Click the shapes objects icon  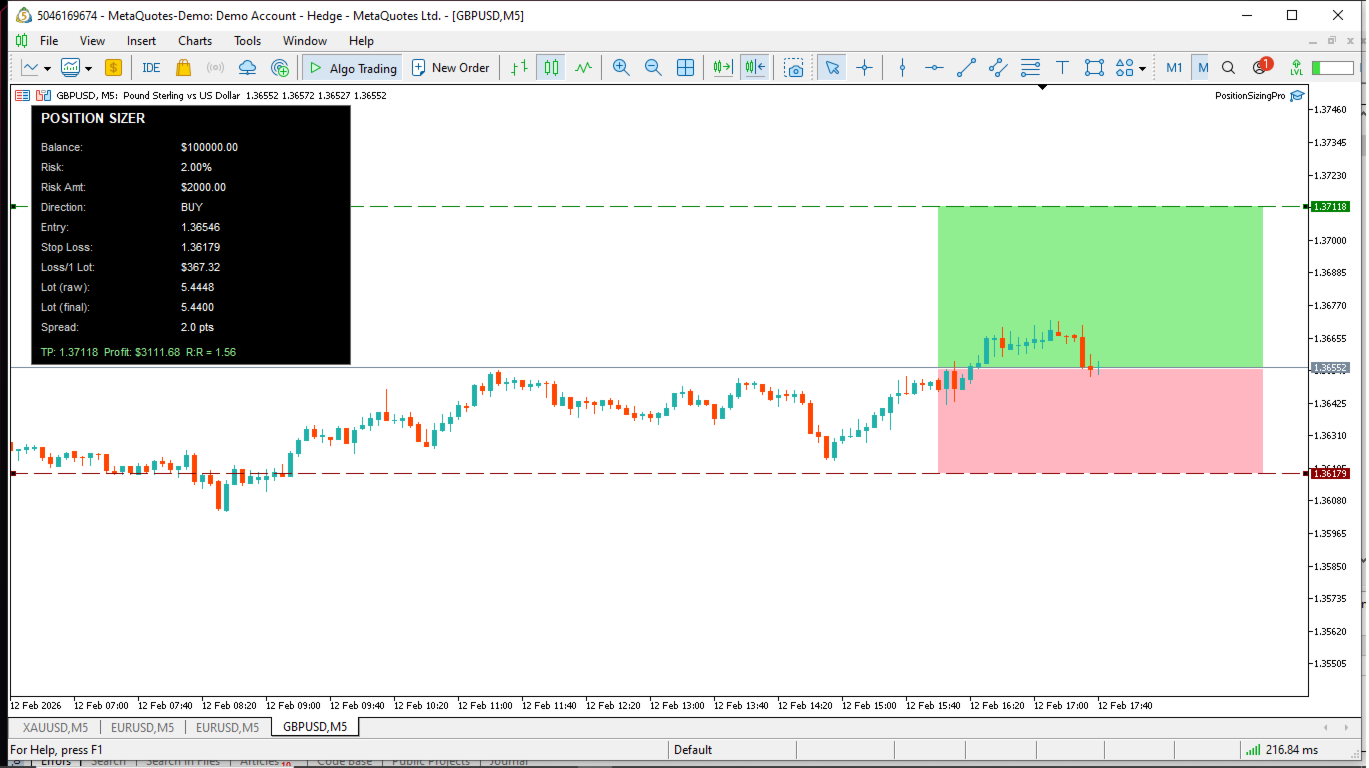(1125, 68)
